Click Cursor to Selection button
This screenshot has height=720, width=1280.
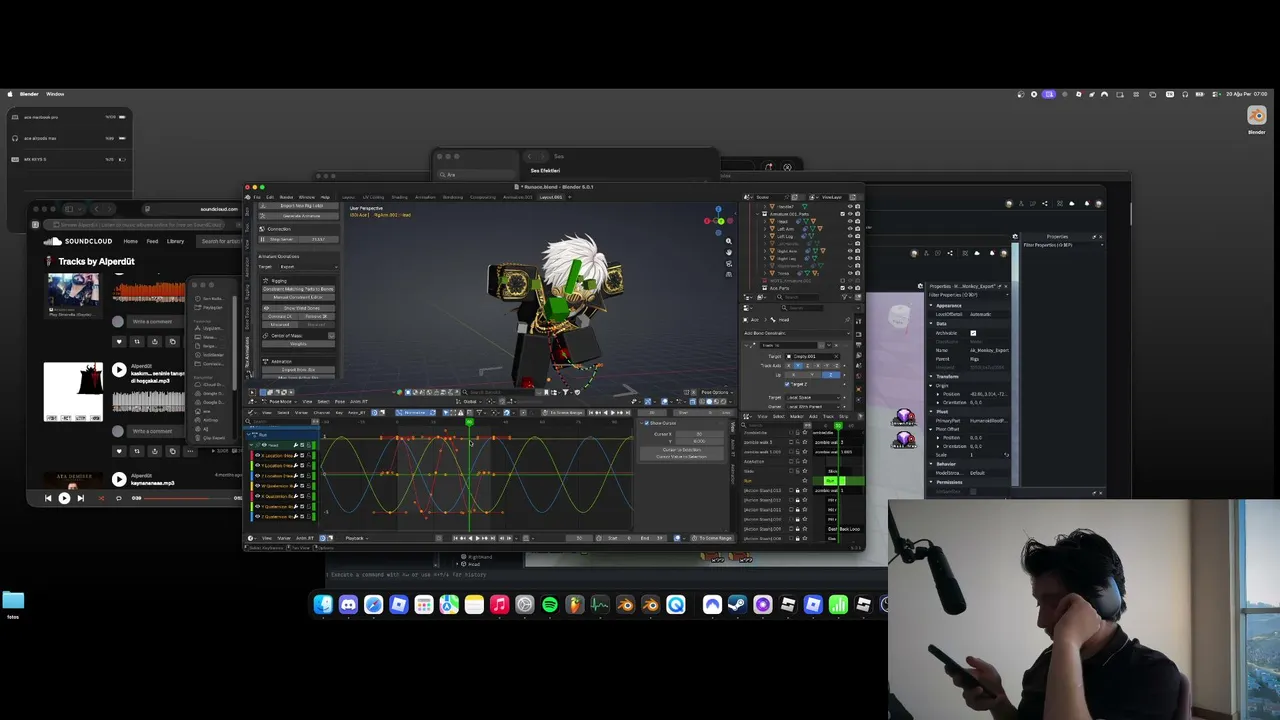pyautogui.click(x=681, y=450)
